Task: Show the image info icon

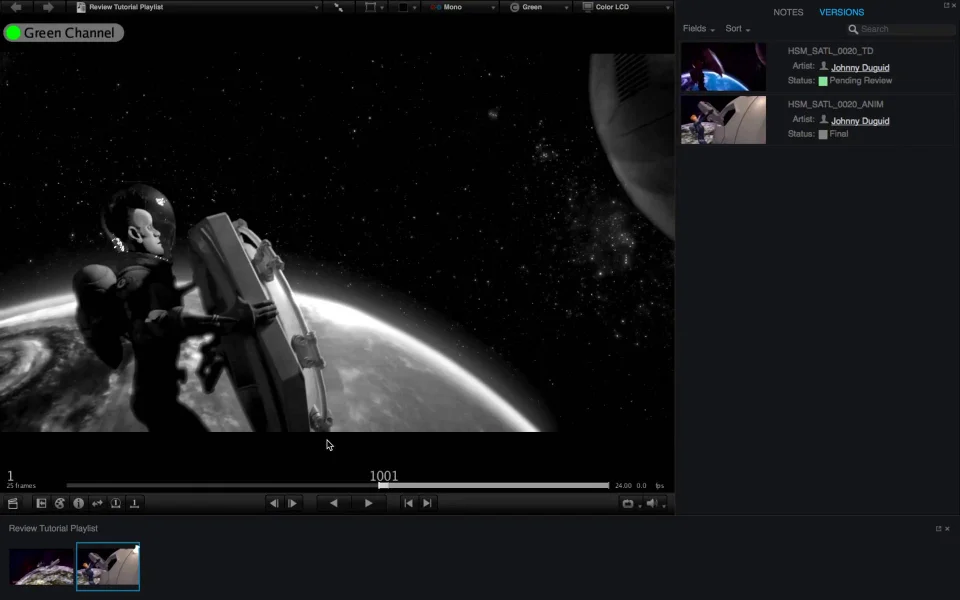Action: tap(78, 503)
